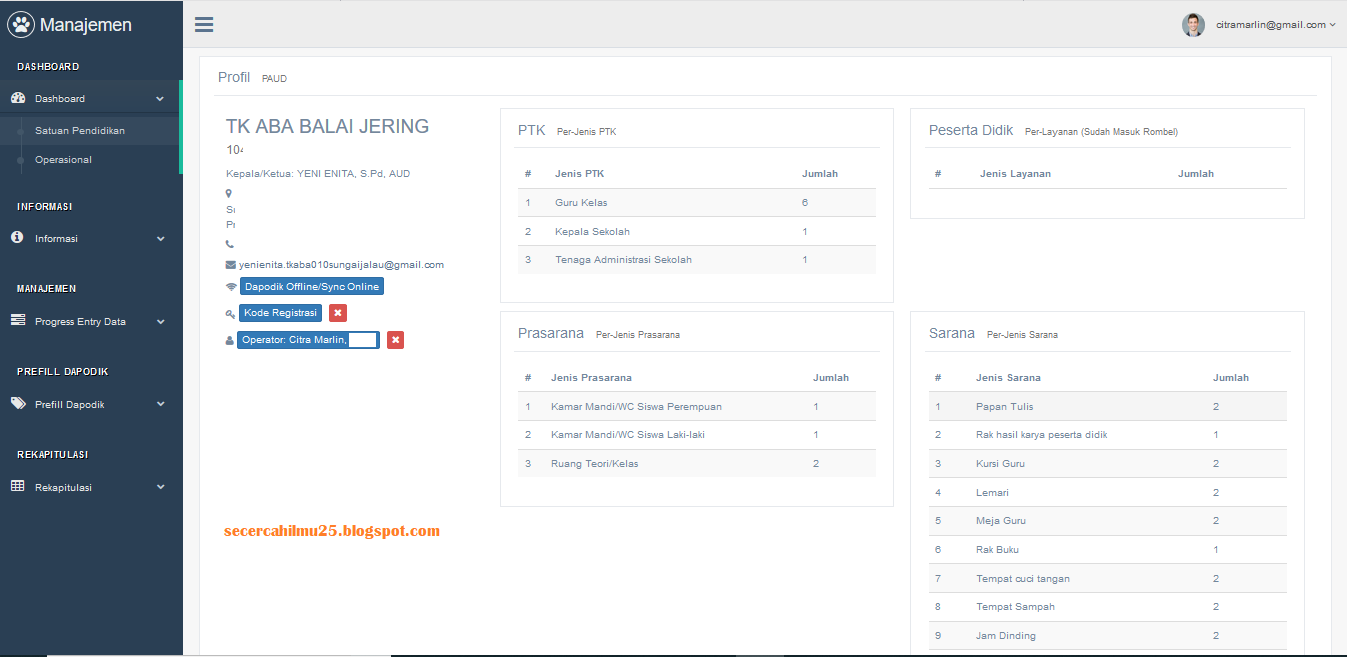Viewport: 1347px width, 657px height.
Task: Select the Kursi Guru row in Sarana
Action: point(1108,464)
